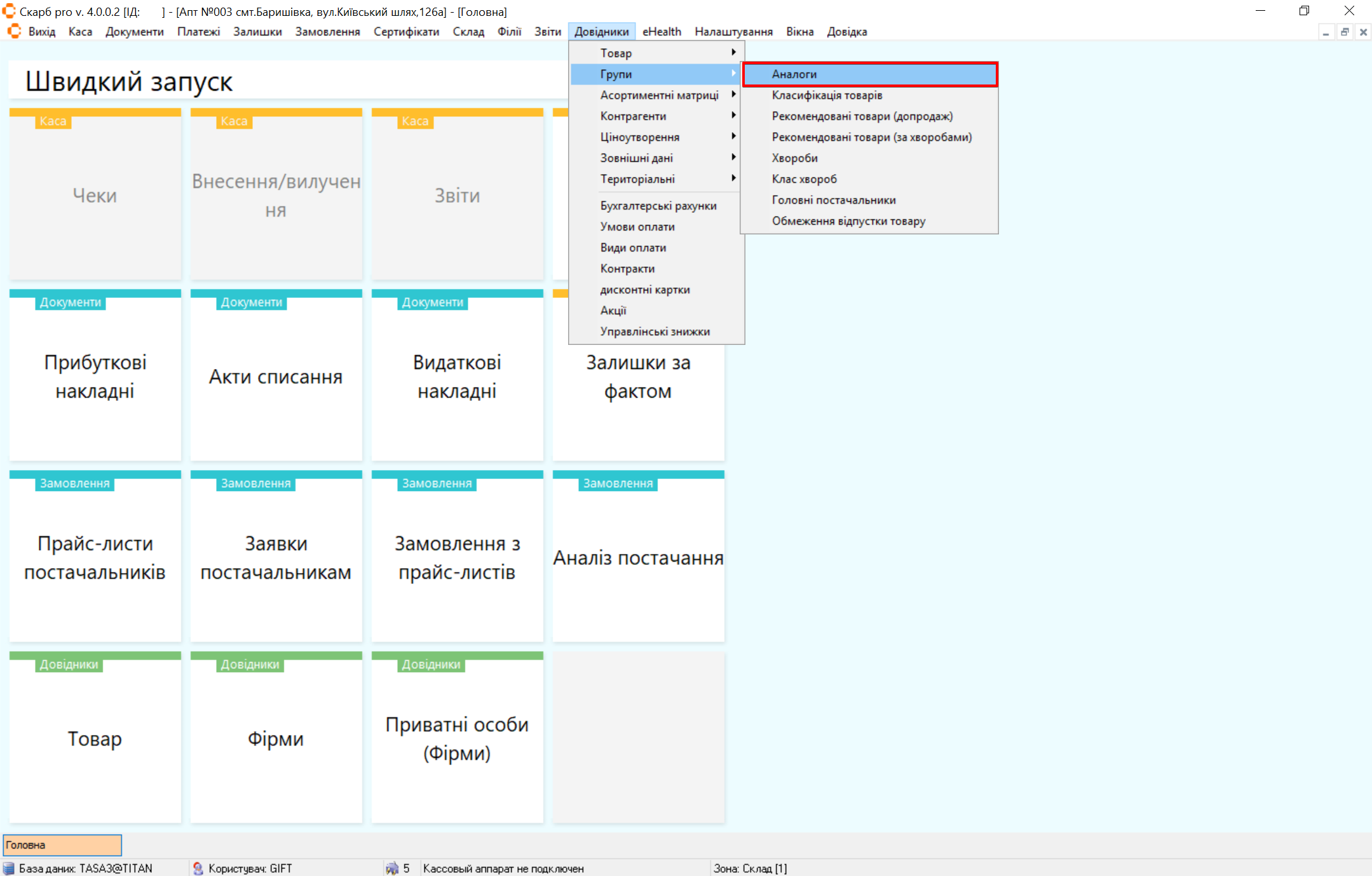
Task: Click the database icon in status bar
Action: (x=9, y=868)
